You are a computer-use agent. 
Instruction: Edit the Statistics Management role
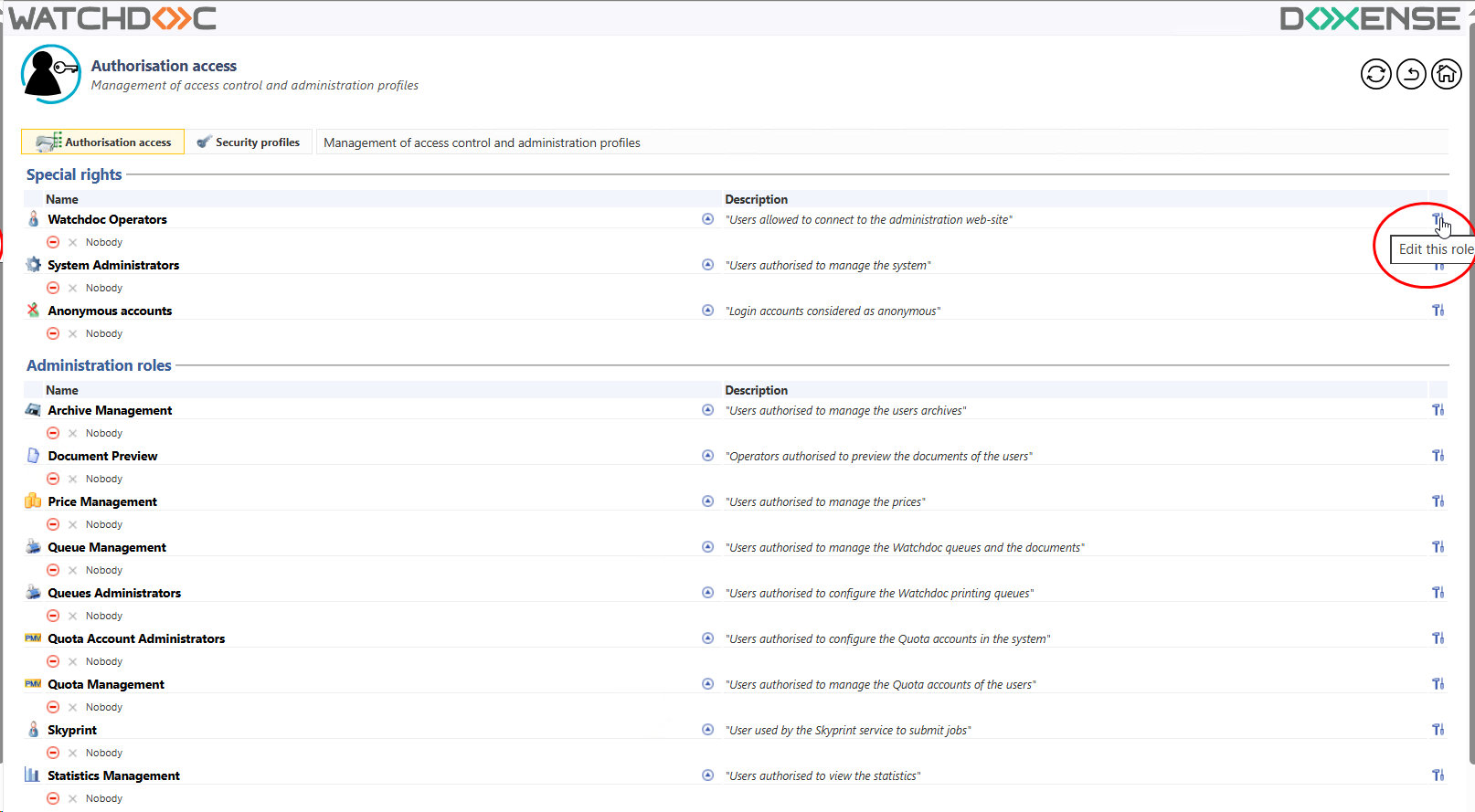[1438, 775]
